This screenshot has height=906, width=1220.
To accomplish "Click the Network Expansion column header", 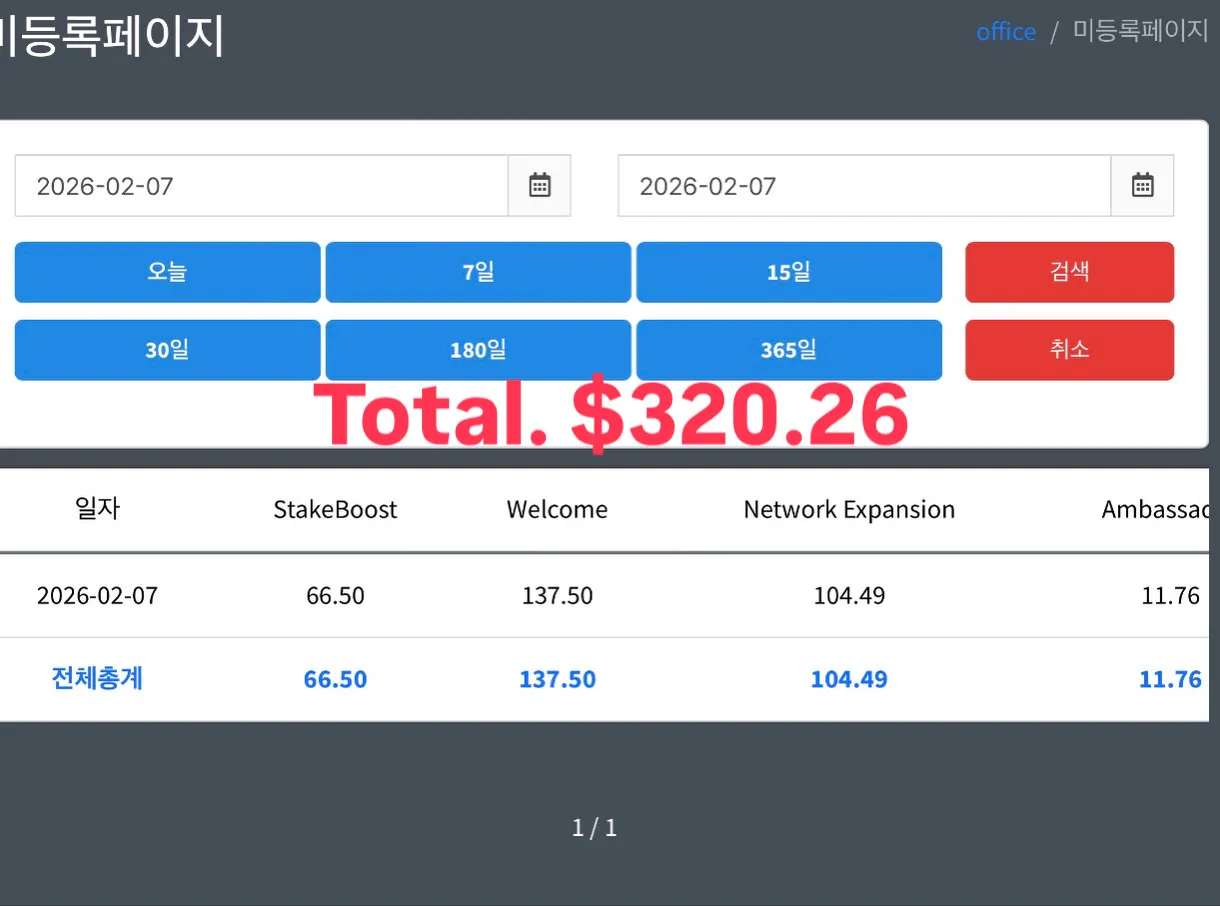I will point(849,510).
